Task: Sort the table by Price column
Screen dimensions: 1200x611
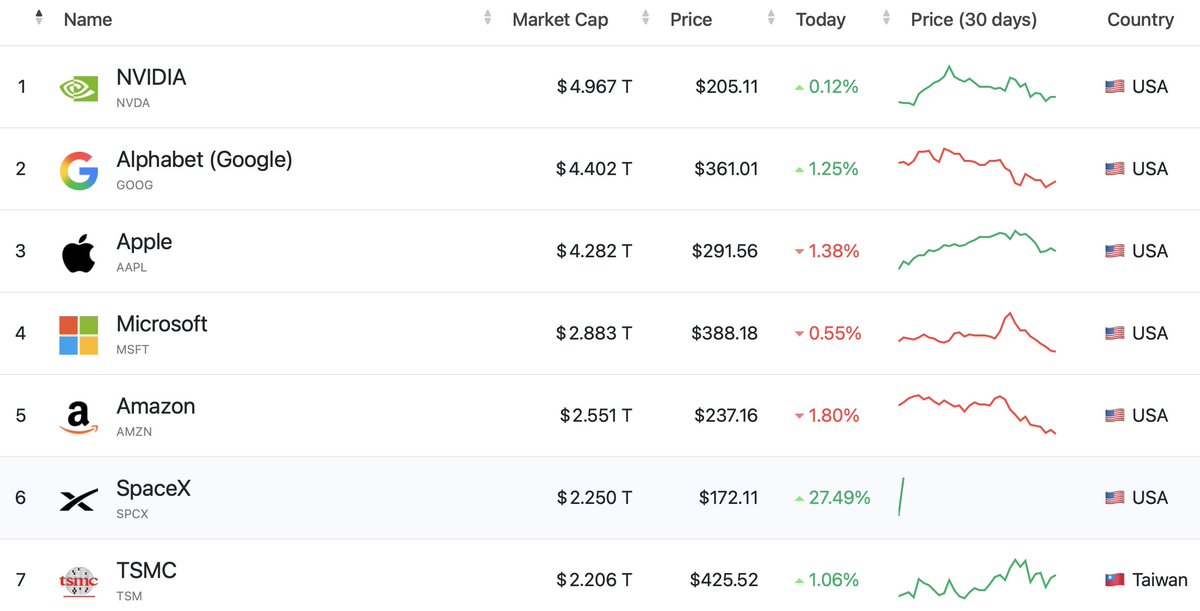Action: click(x=691, y=19)
